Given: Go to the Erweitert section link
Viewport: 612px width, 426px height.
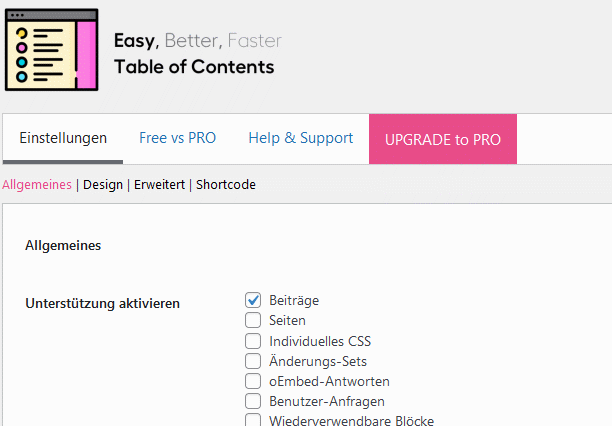Looking at the screenshot, I should [x=159, y=184].
